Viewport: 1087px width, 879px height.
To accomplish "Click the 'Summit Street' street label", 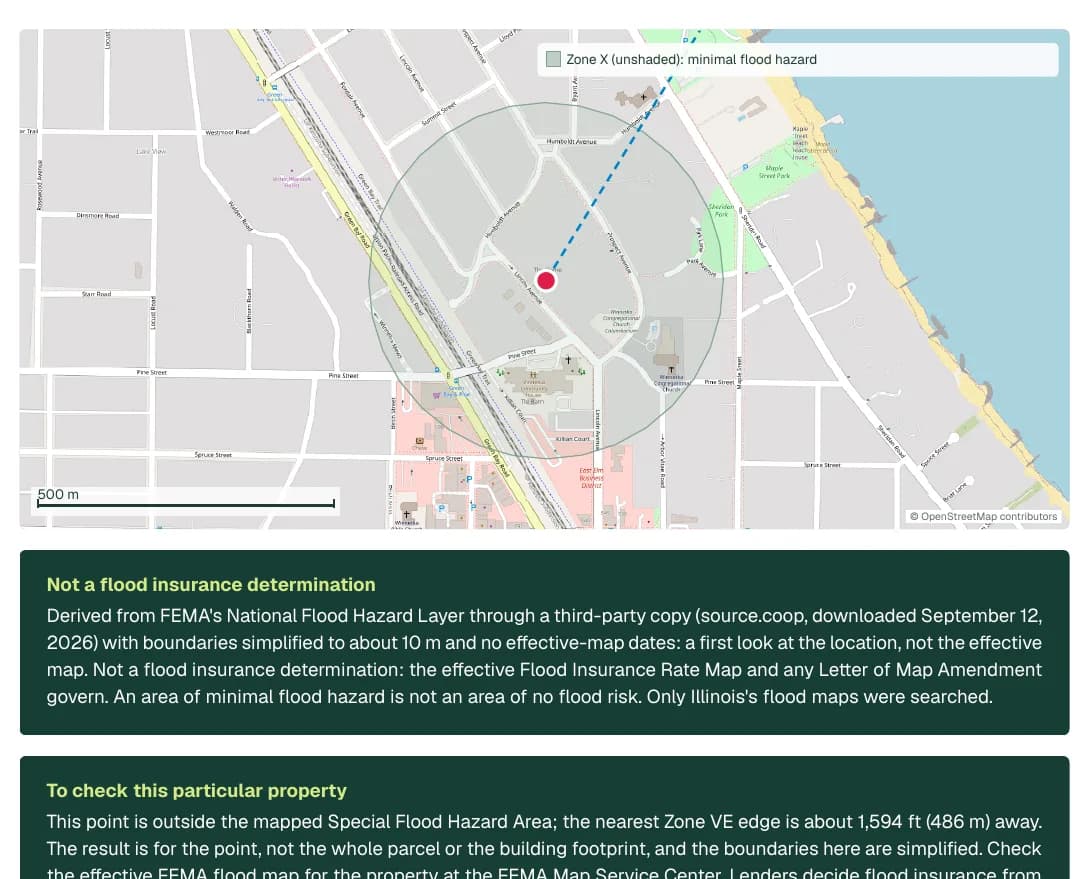I will pyautogui.click(x=439, y=114).
